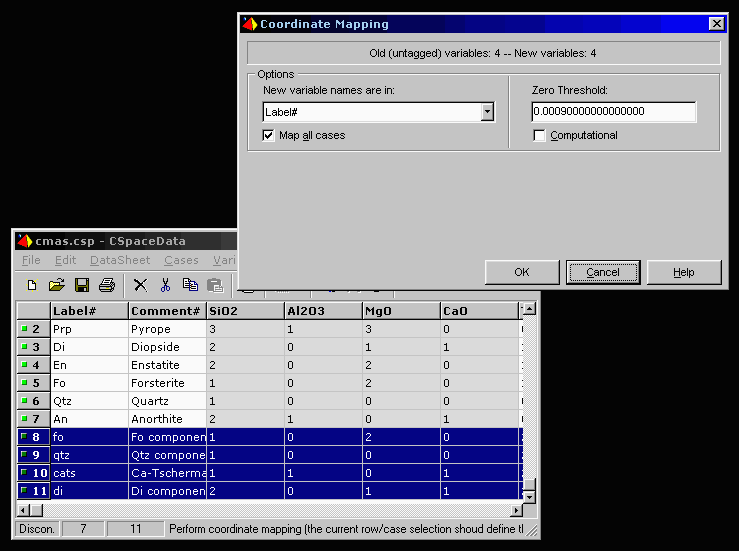The height and width of the screenshot is (551, 739).
Task: Click the Save floppy disk icon
Action: 82,285
